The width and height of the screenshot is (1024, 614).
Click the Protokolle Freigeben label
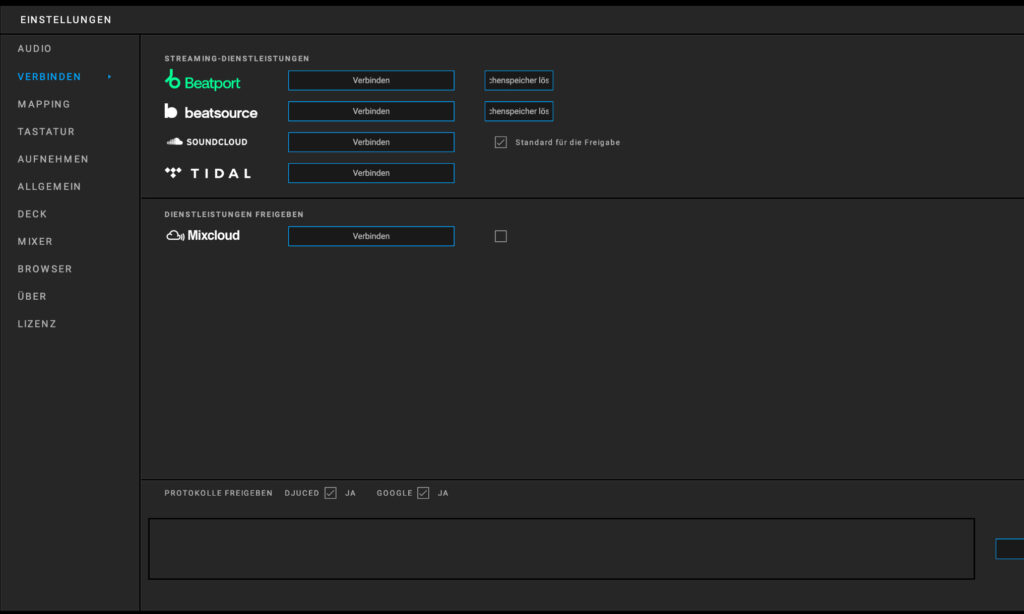(x=218, y=493)
